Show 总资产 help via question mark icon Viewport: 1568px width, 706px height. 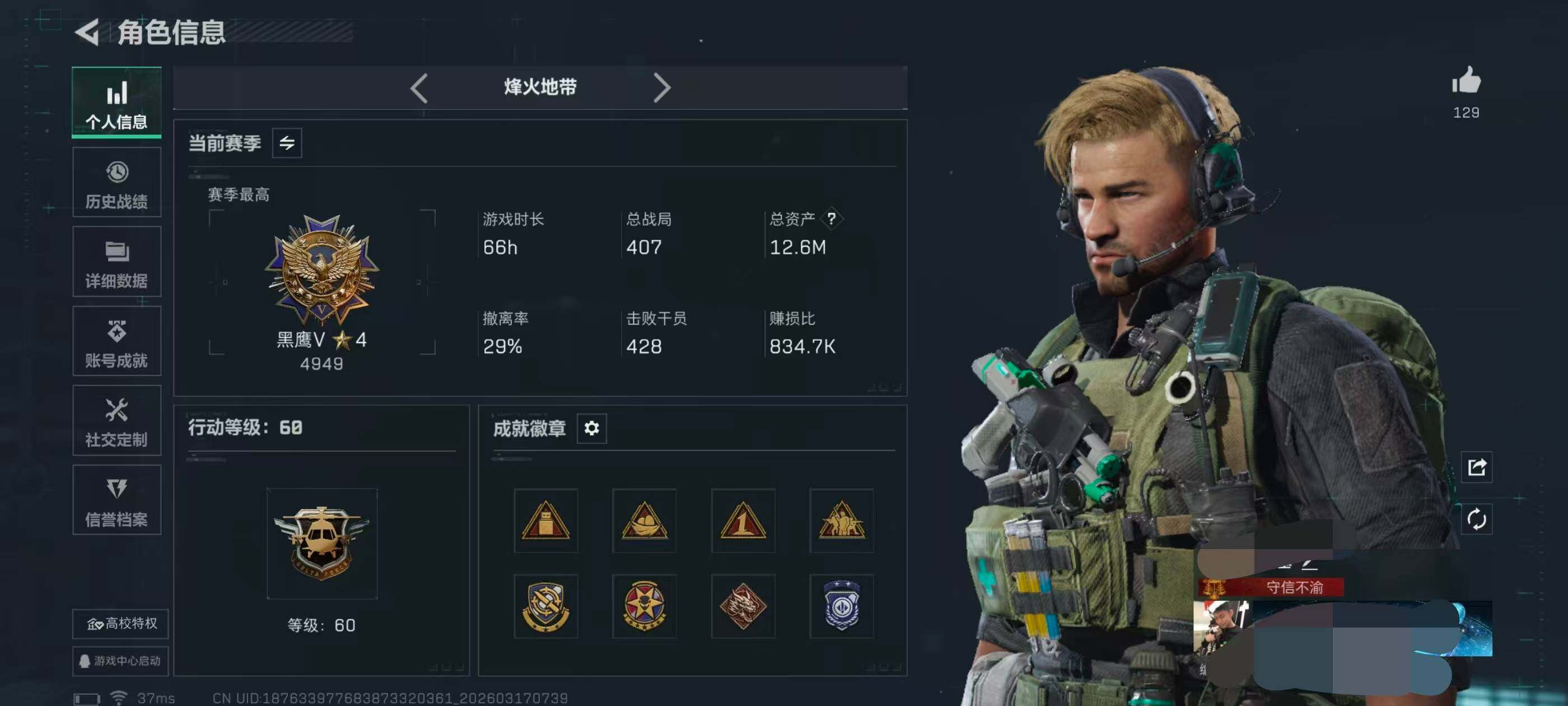point(831,219)
